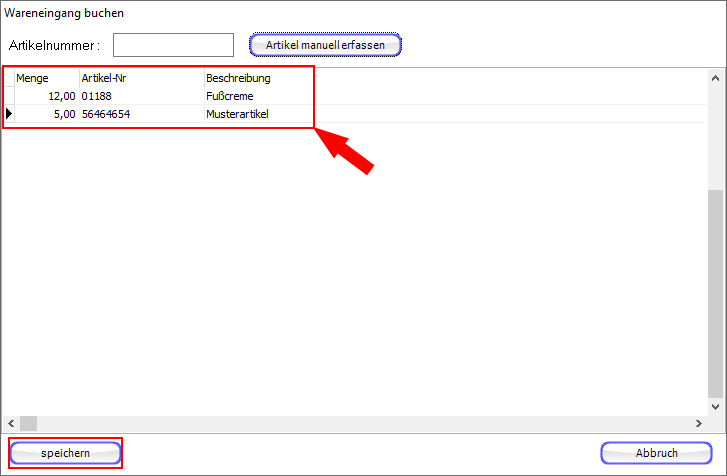The height and width of the screenshot is (476, 727).
Task: Click the 'Beschreibung' column header
Action: 258,78
